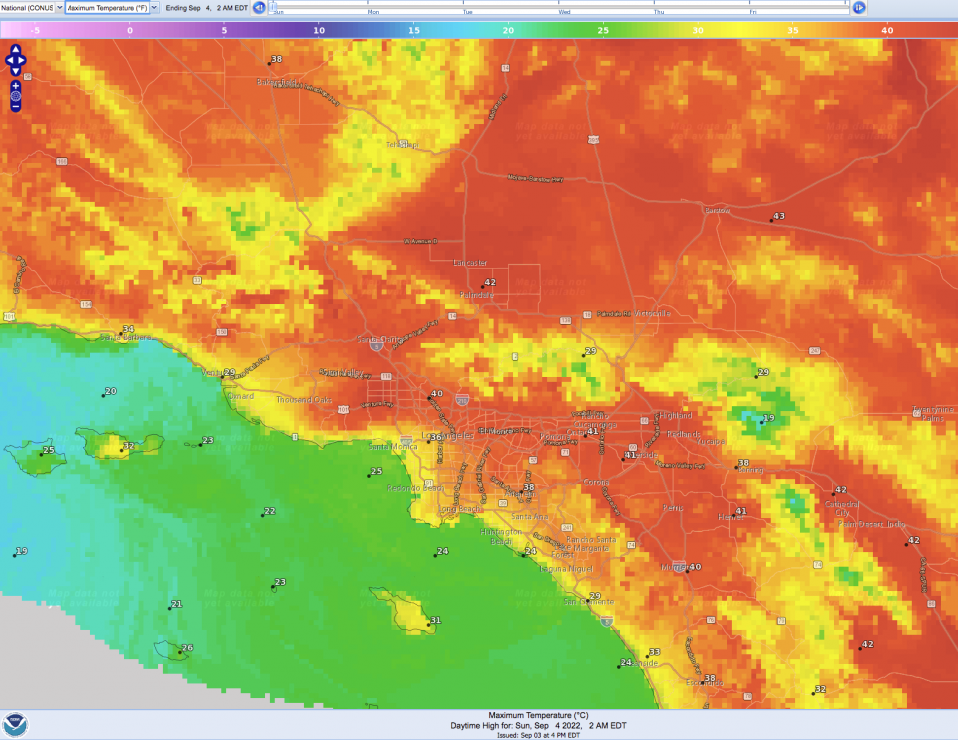Jump to Thu on the time slider
This screenshot has width=958, height=740.
(x=658, y=12)
